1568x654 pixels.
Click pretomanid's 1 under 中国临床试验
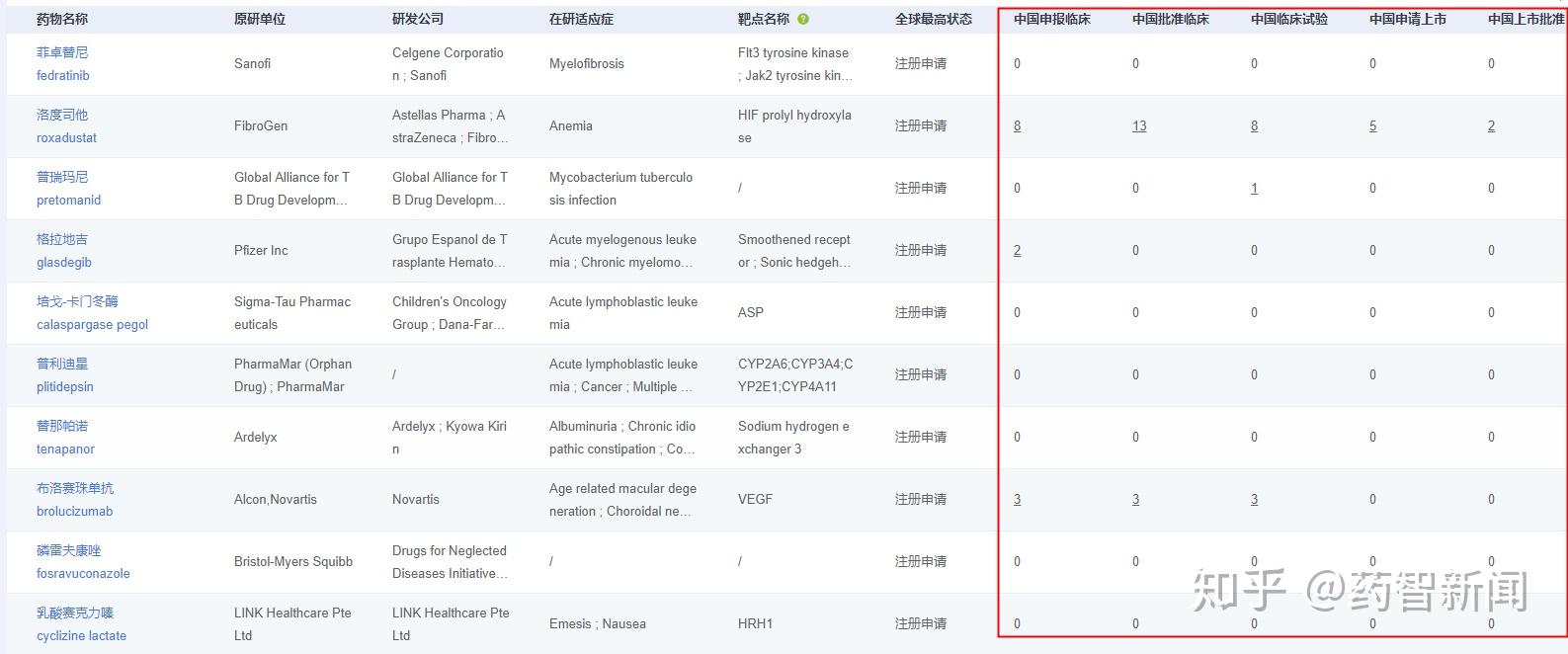[1254, 188]
